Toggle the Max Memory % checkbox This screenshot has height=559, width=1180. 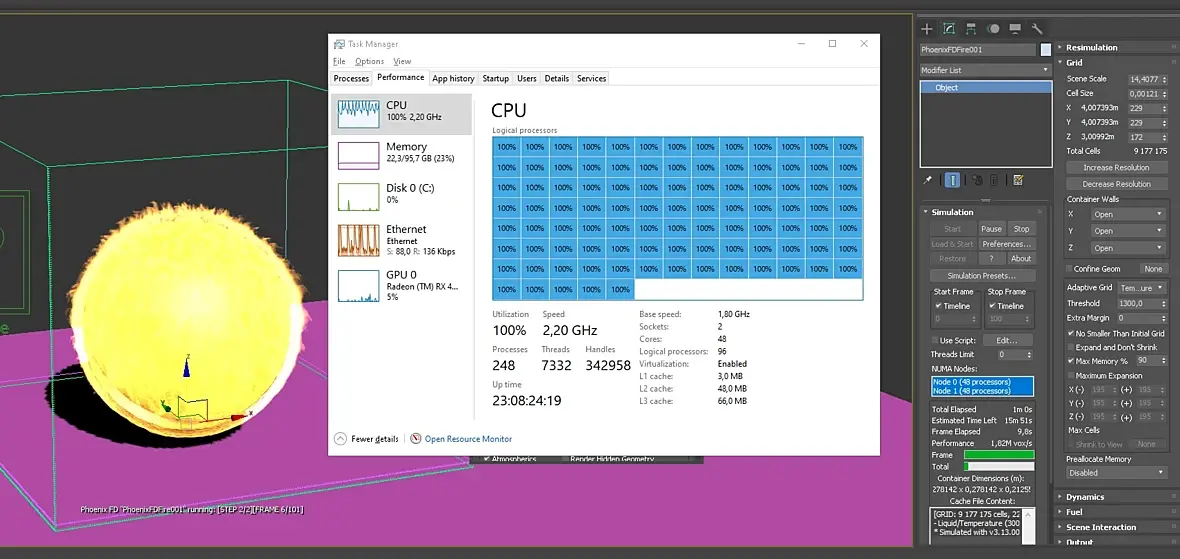pyautogui.click(x=1071, y=361)
